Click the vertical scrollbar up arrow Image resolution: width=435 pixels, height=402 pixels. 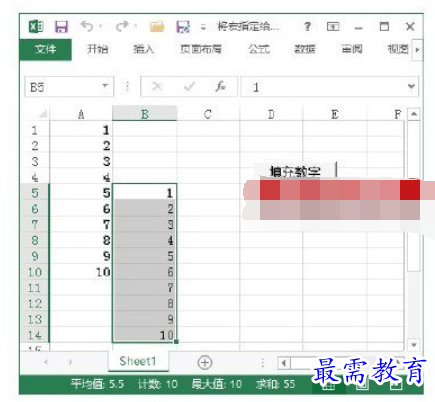pyautogui.click(x=414, y=114)
